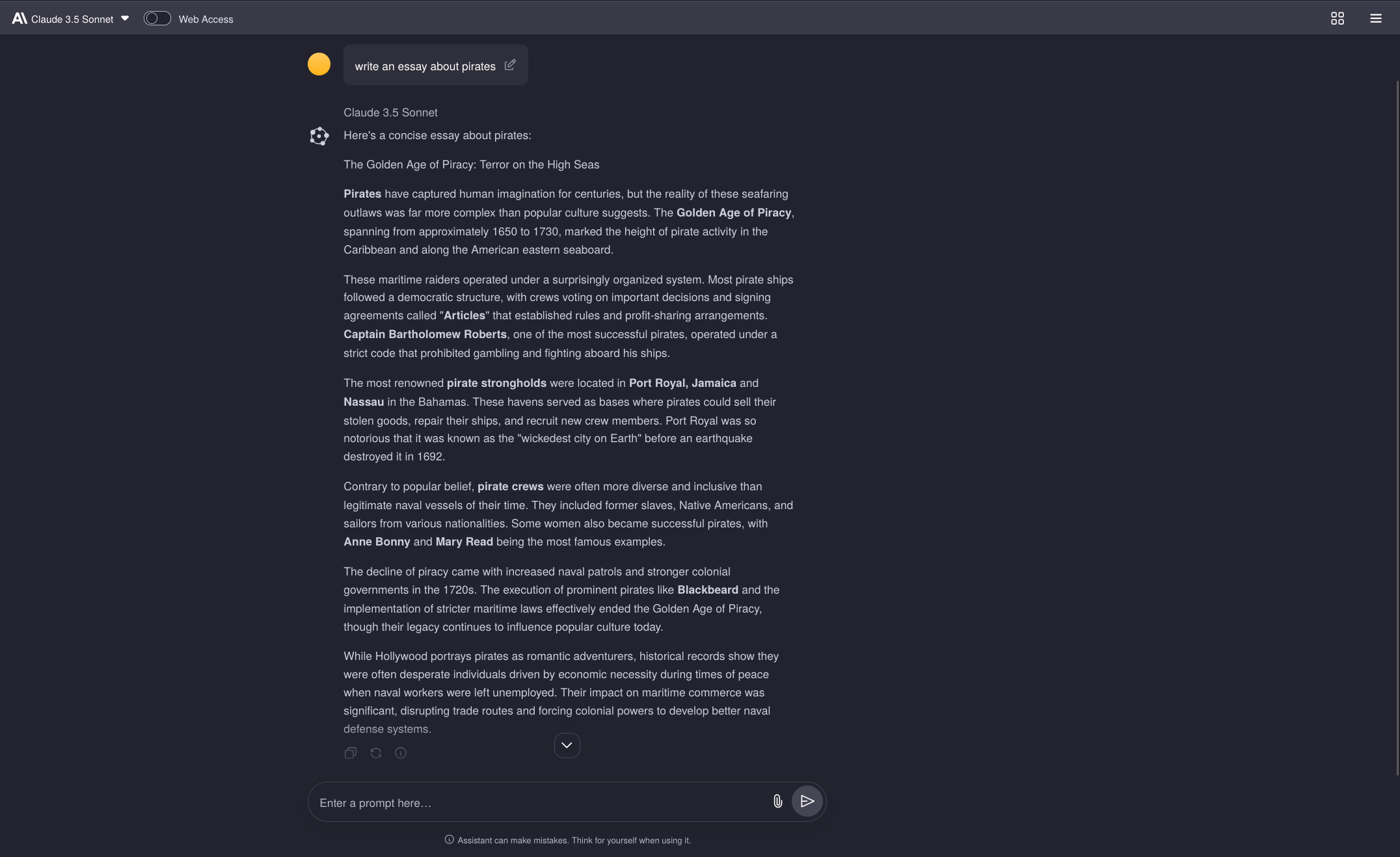Edit the "write an essay about pirates" message
Screen dimensions: 1400x857
click(510, 65)
